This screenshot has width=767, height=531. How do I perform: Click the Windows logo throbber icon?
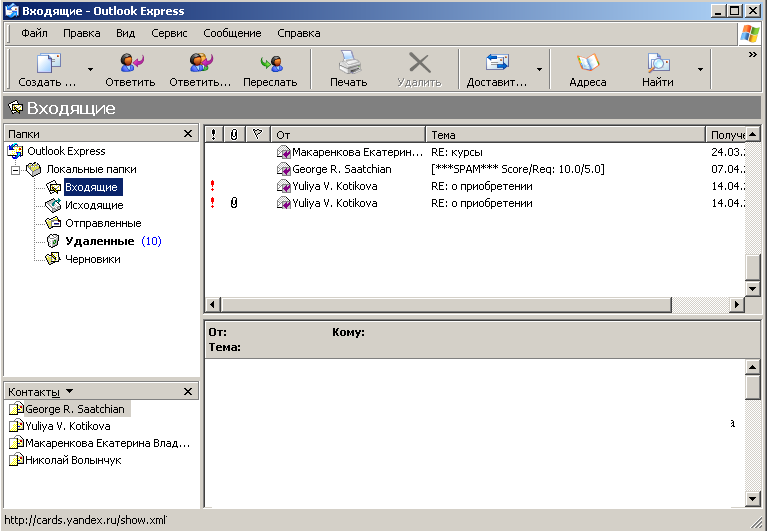click(x=750, y=34)
